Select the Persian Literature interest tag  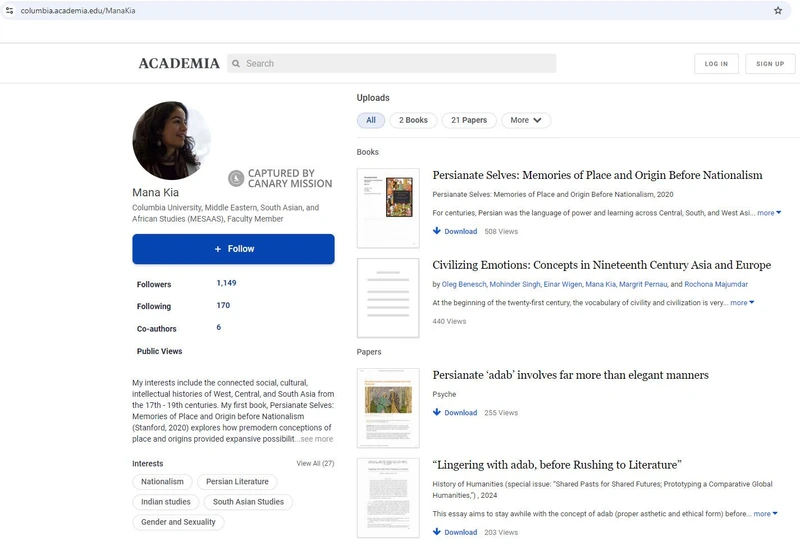click(237, 482)
